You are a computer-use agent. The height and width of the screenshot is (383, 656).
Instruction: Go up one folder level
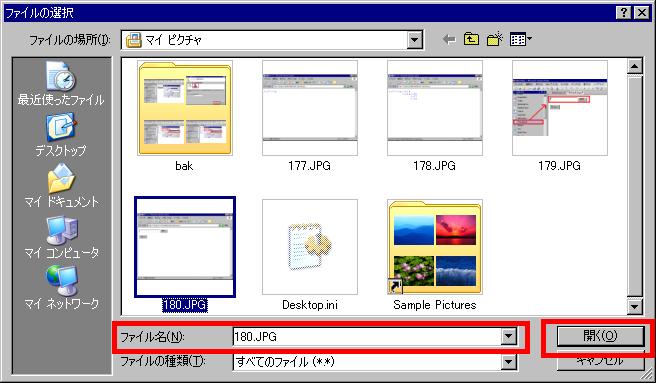point(472,40)
